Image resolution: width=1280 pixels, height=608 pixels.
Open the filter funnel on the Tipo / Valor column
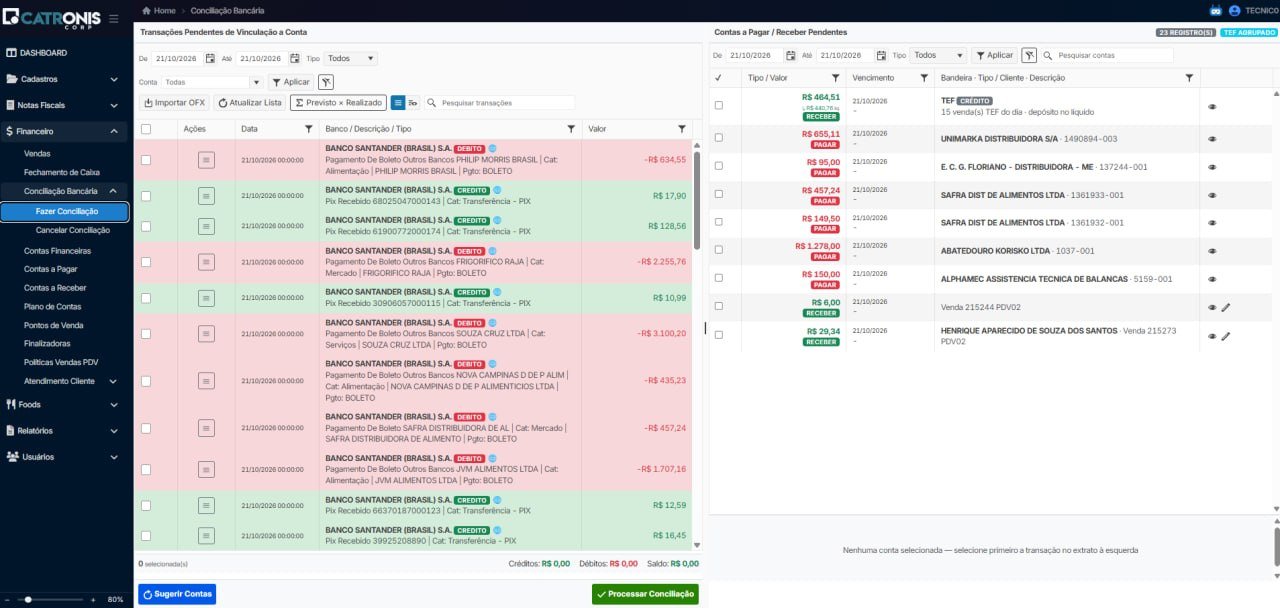click(x=836, y=77)
